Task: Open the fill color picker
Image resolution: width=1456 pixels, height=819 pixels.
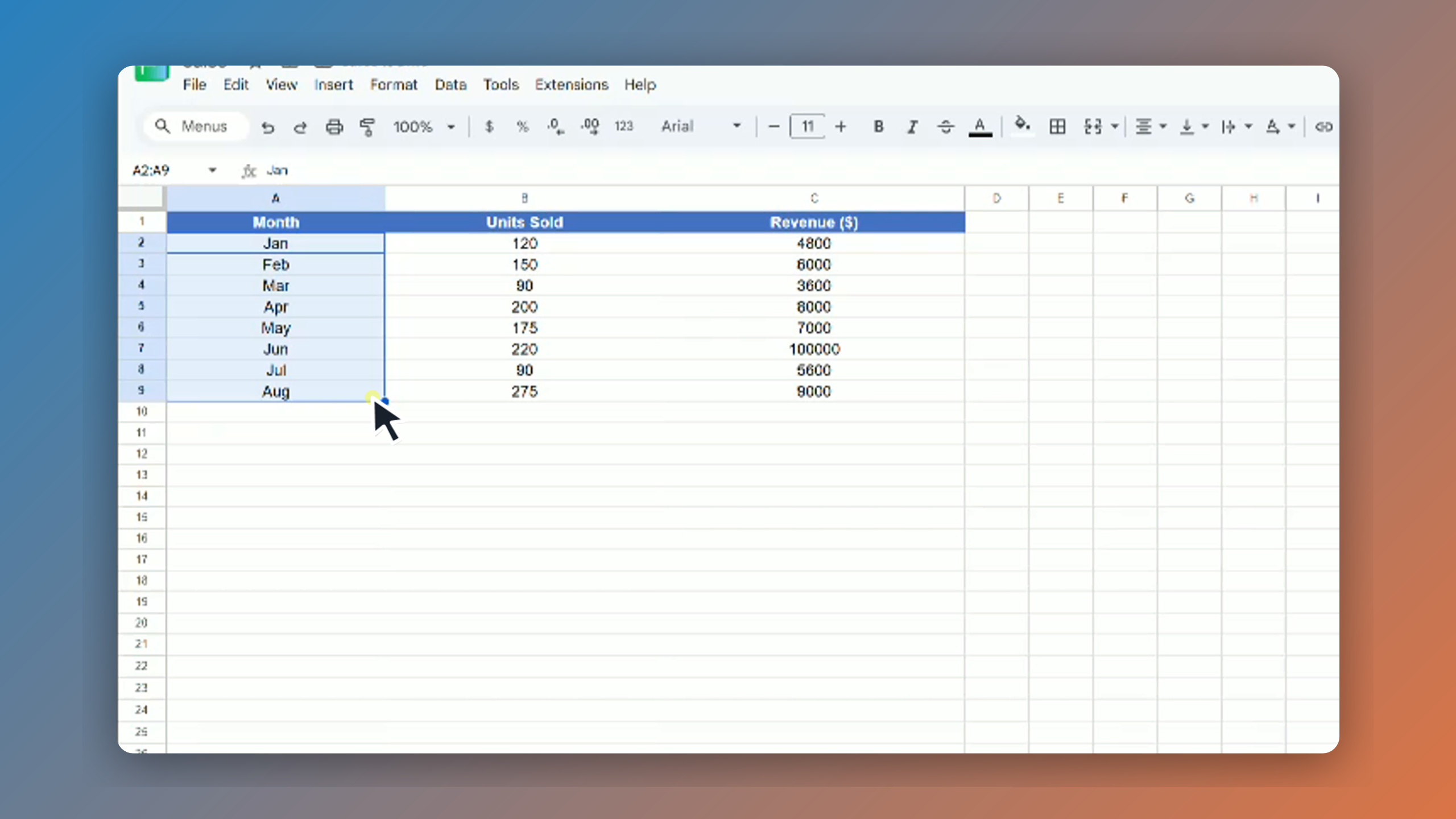Action: [x=1022, y=125]
